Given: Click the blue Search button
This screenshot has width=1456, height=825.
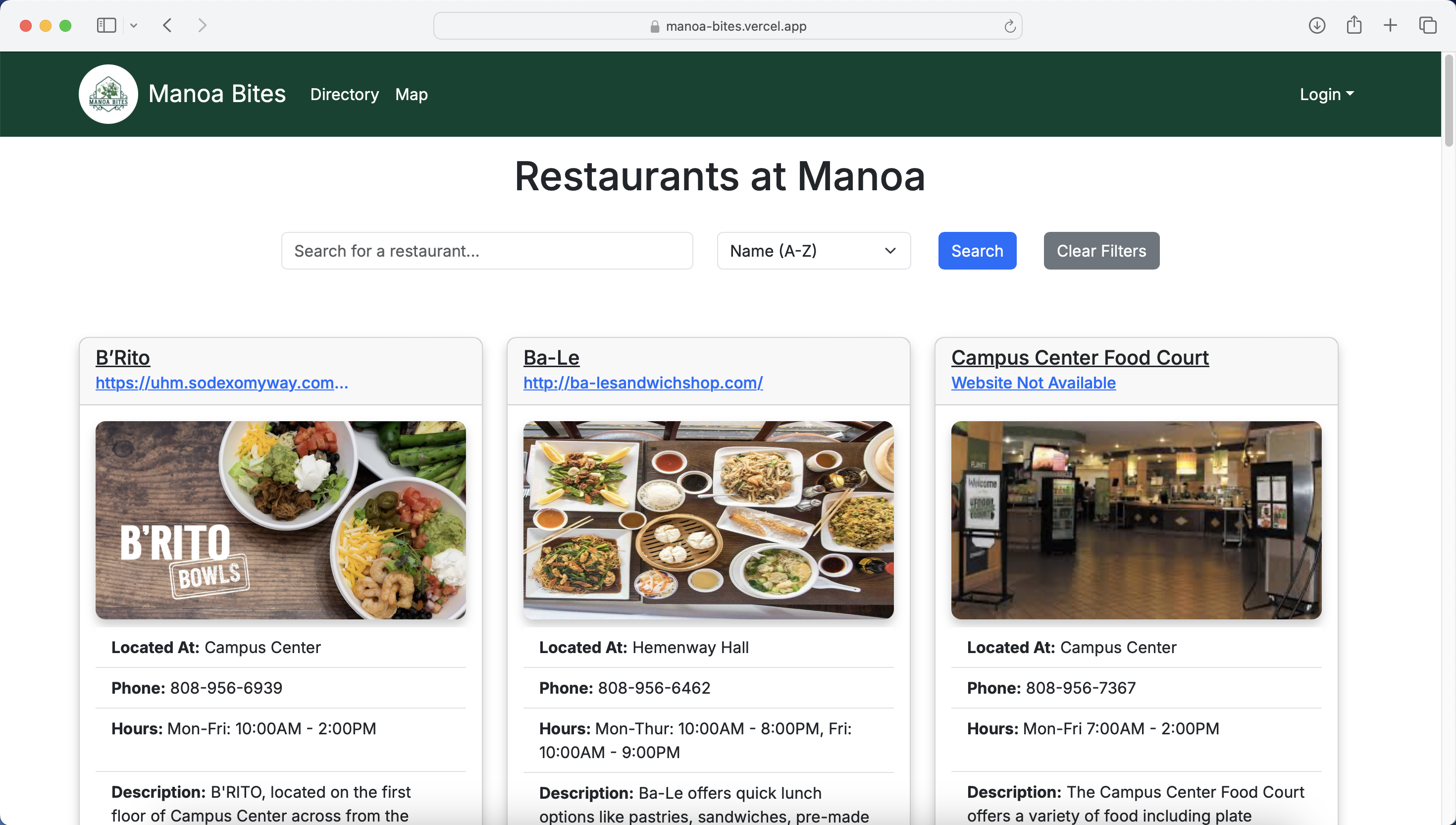Looking at the screenshot, I should point(978,250).
